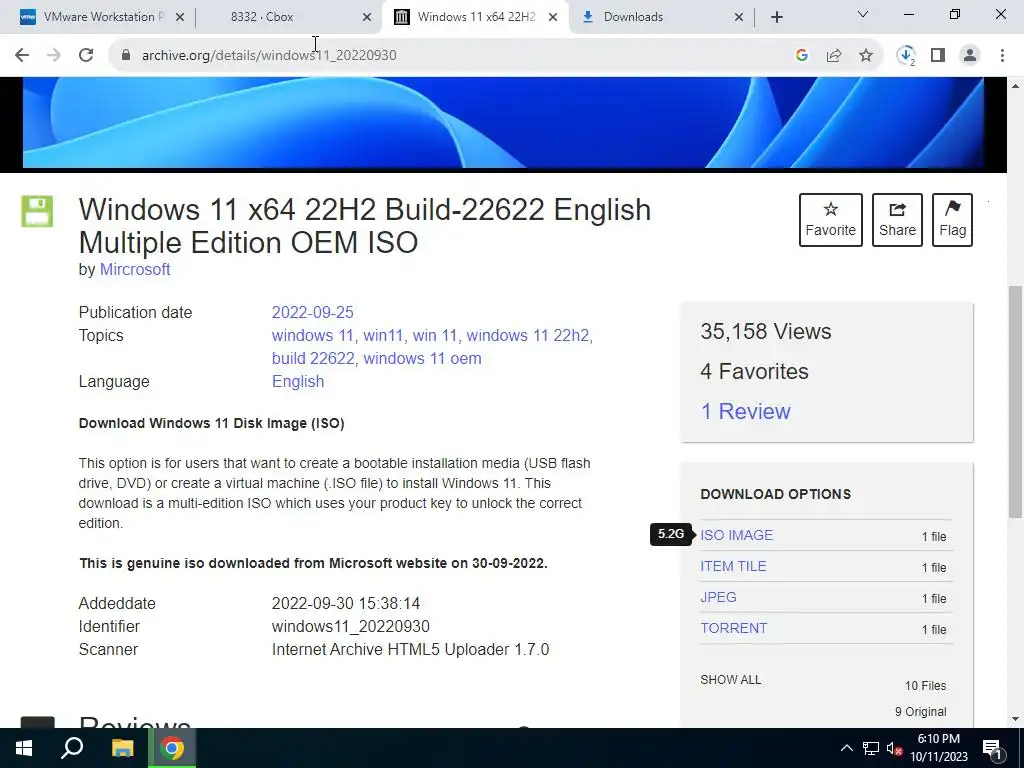Viewport: 1024px width, 768px height.
Task: Close the Windows 11 x64 22H2 tab
Action: pos(553,17)
